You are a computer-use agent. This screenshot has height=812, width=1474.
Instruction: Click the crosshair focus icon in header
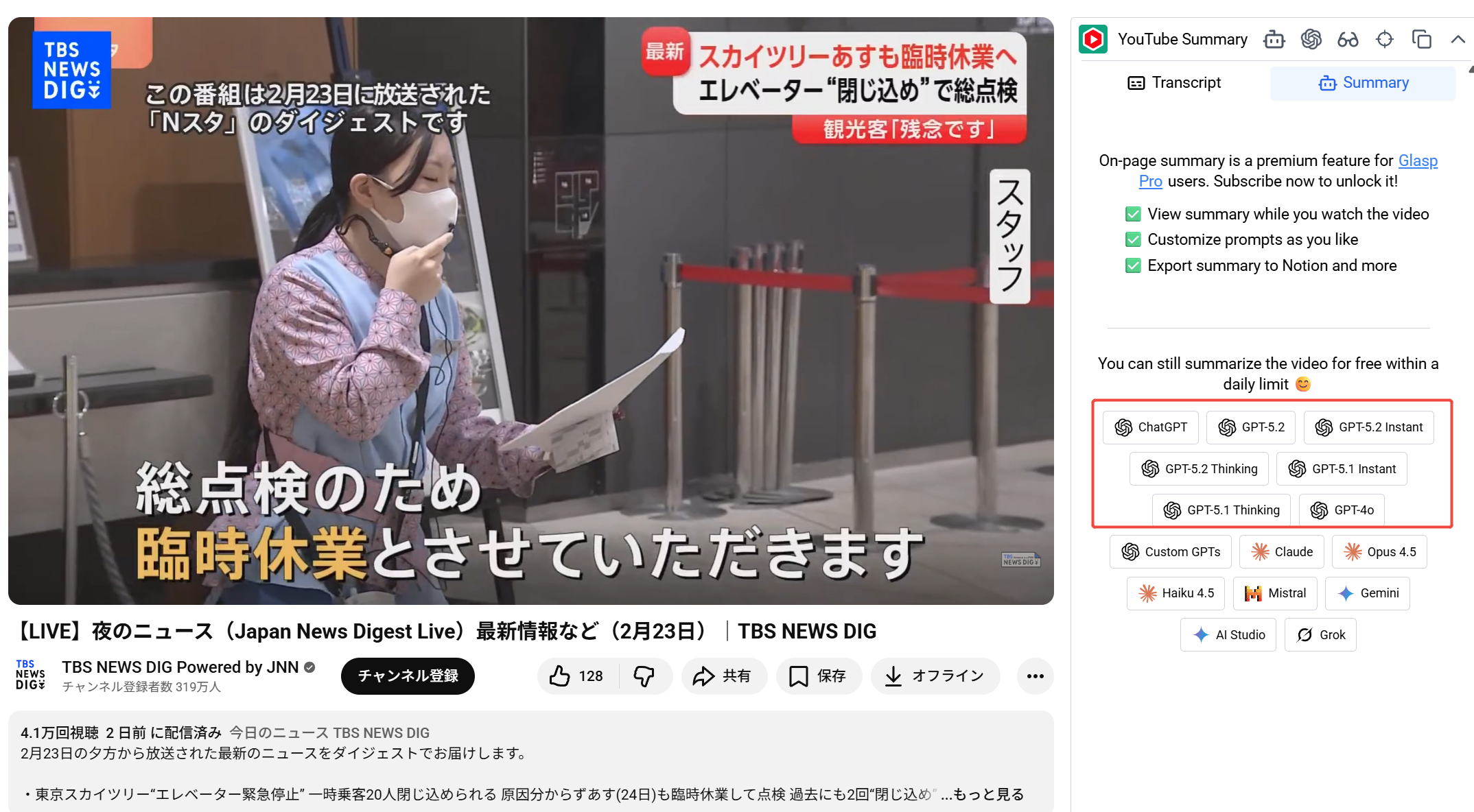[x=1385, y=40]
